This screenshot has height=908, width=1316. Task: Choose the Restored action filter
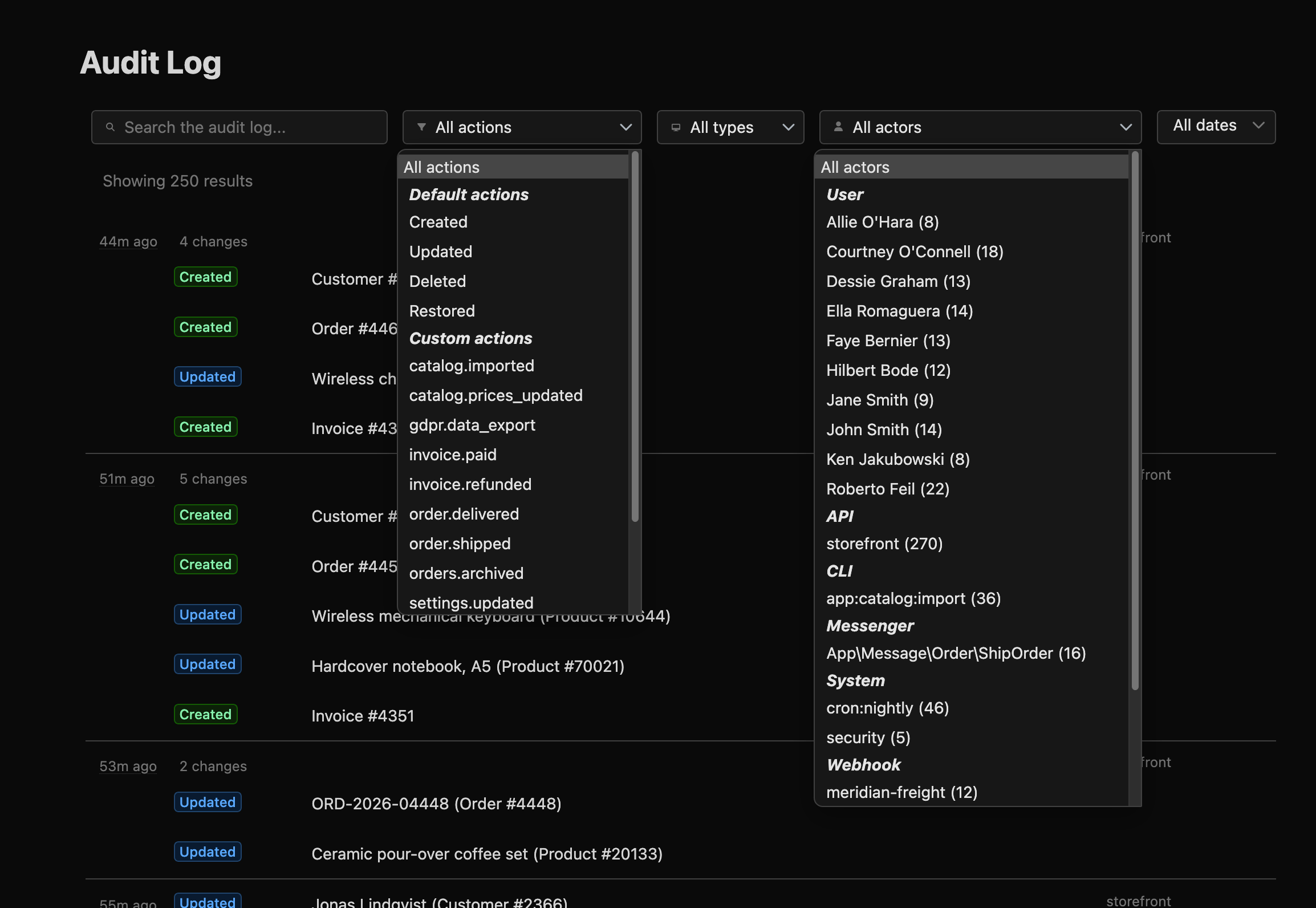pos(513,311)
